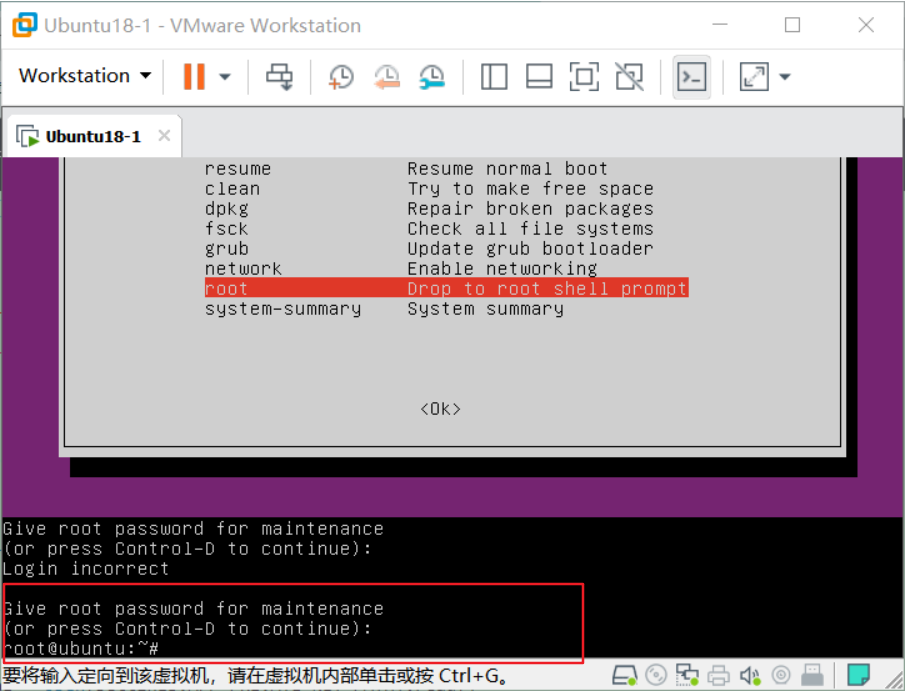Click the removable device status bar icon

click(812, 675)
